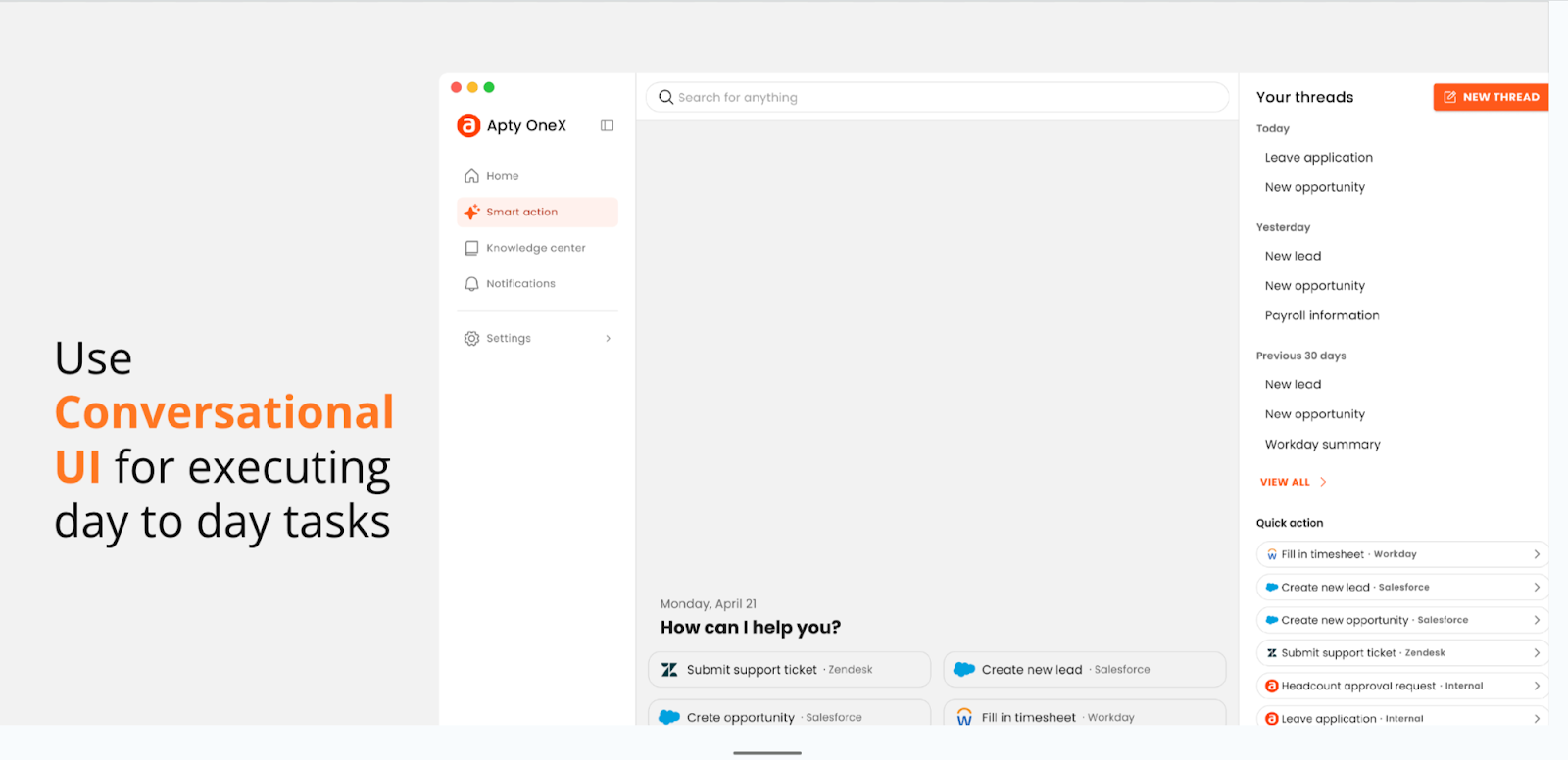The width and height of the screenshot is (1568, 760).
Task: Click Zendesk icon in quick action list
Action: pos(1272,653)
